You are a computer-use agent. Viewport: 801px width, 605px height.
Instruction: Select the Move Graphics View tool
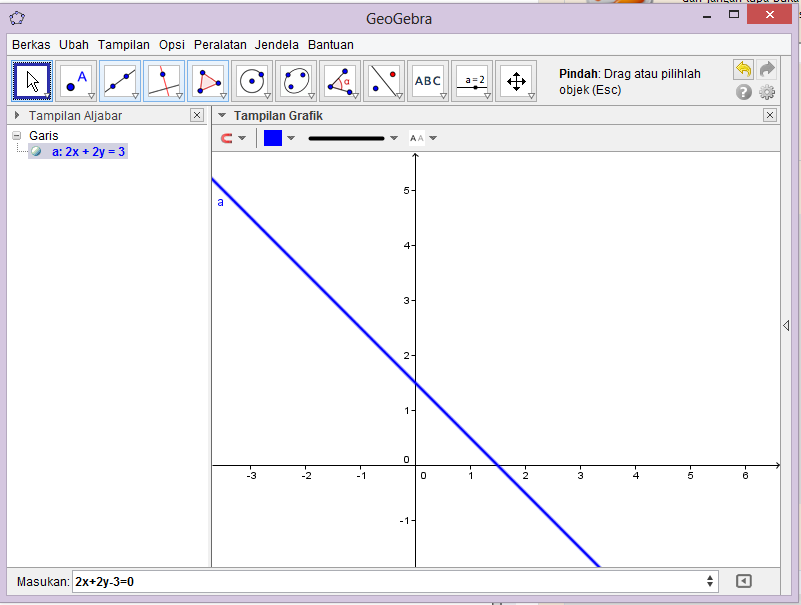tap(515, 81)
